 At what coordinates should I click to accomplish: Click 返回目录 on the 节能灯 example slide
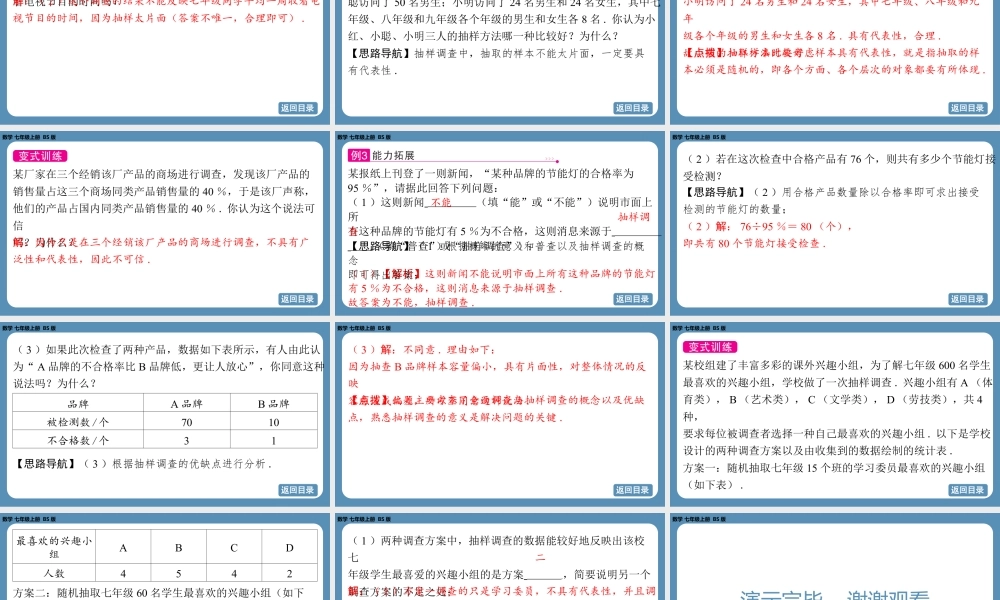(631, 299)
